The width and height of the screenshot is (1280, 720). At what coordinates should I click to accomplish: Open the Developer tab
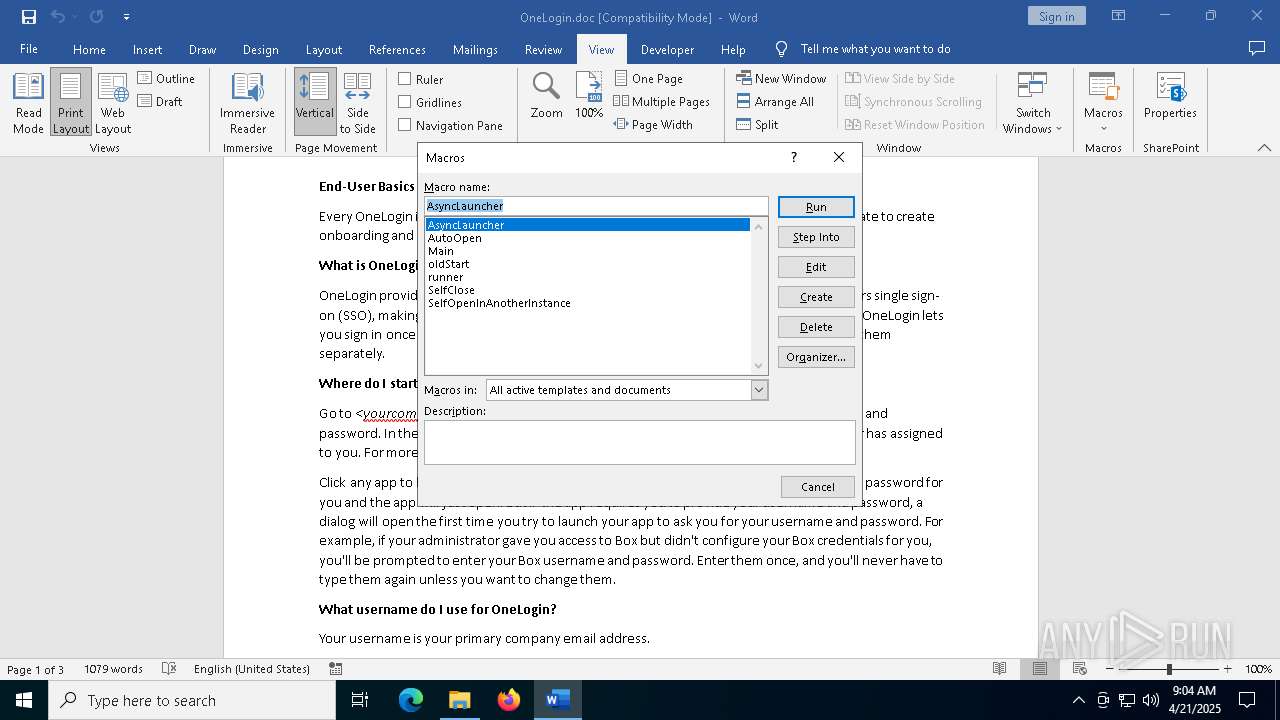667,49
